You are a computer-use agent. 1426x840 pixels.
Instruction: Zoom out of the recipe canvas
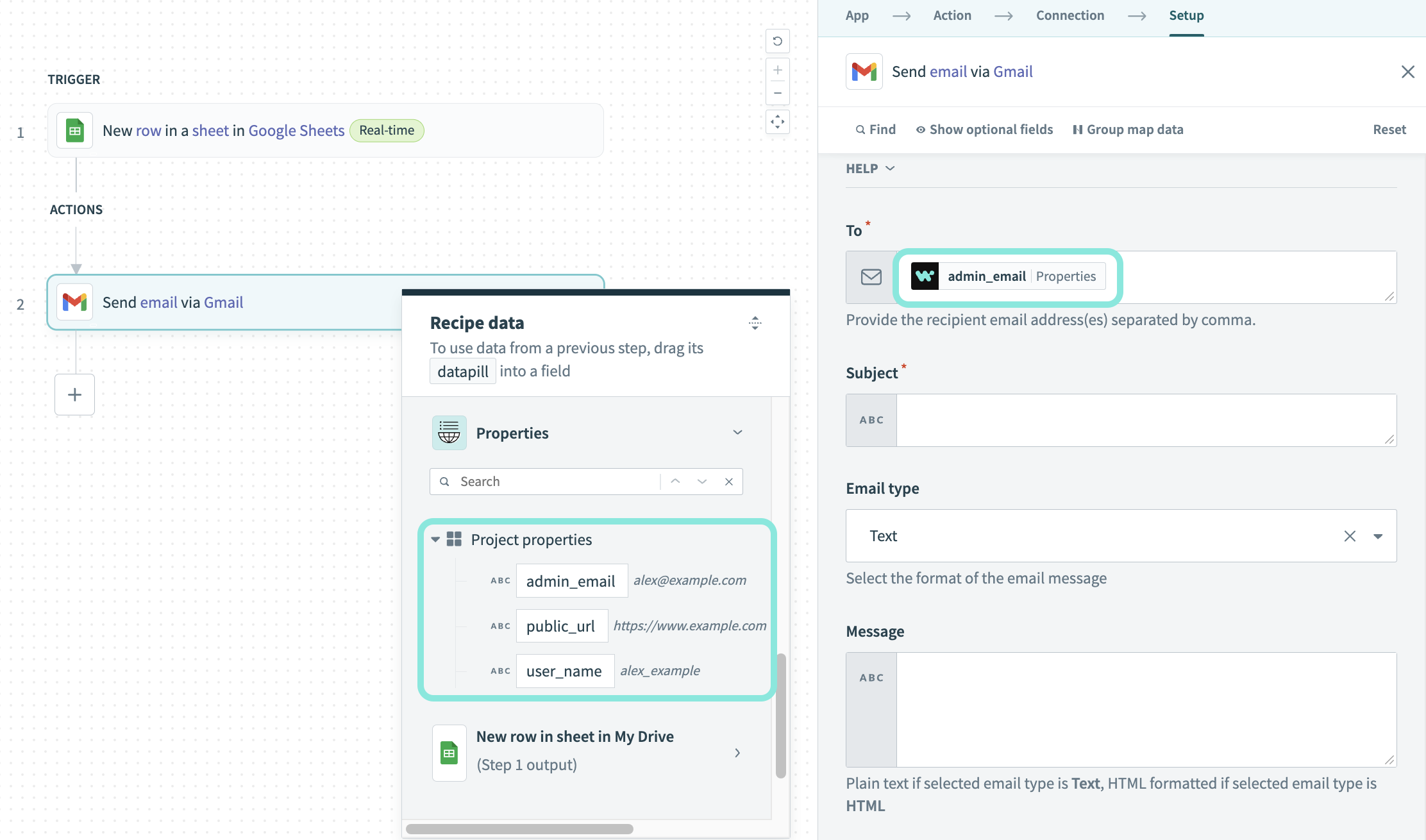777,93
